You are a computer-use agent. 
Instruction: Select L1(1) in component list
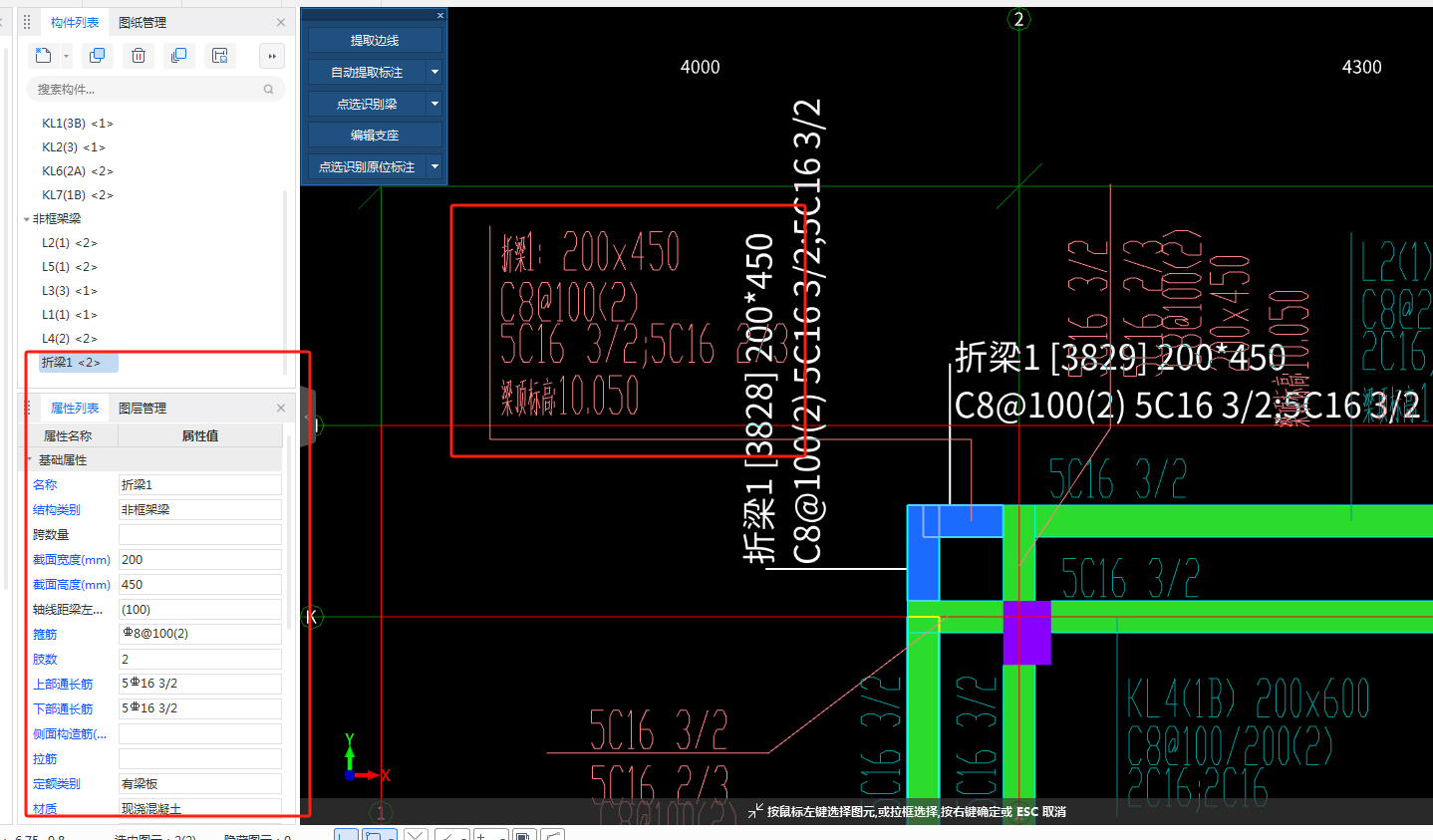click(x=70, y=315)
